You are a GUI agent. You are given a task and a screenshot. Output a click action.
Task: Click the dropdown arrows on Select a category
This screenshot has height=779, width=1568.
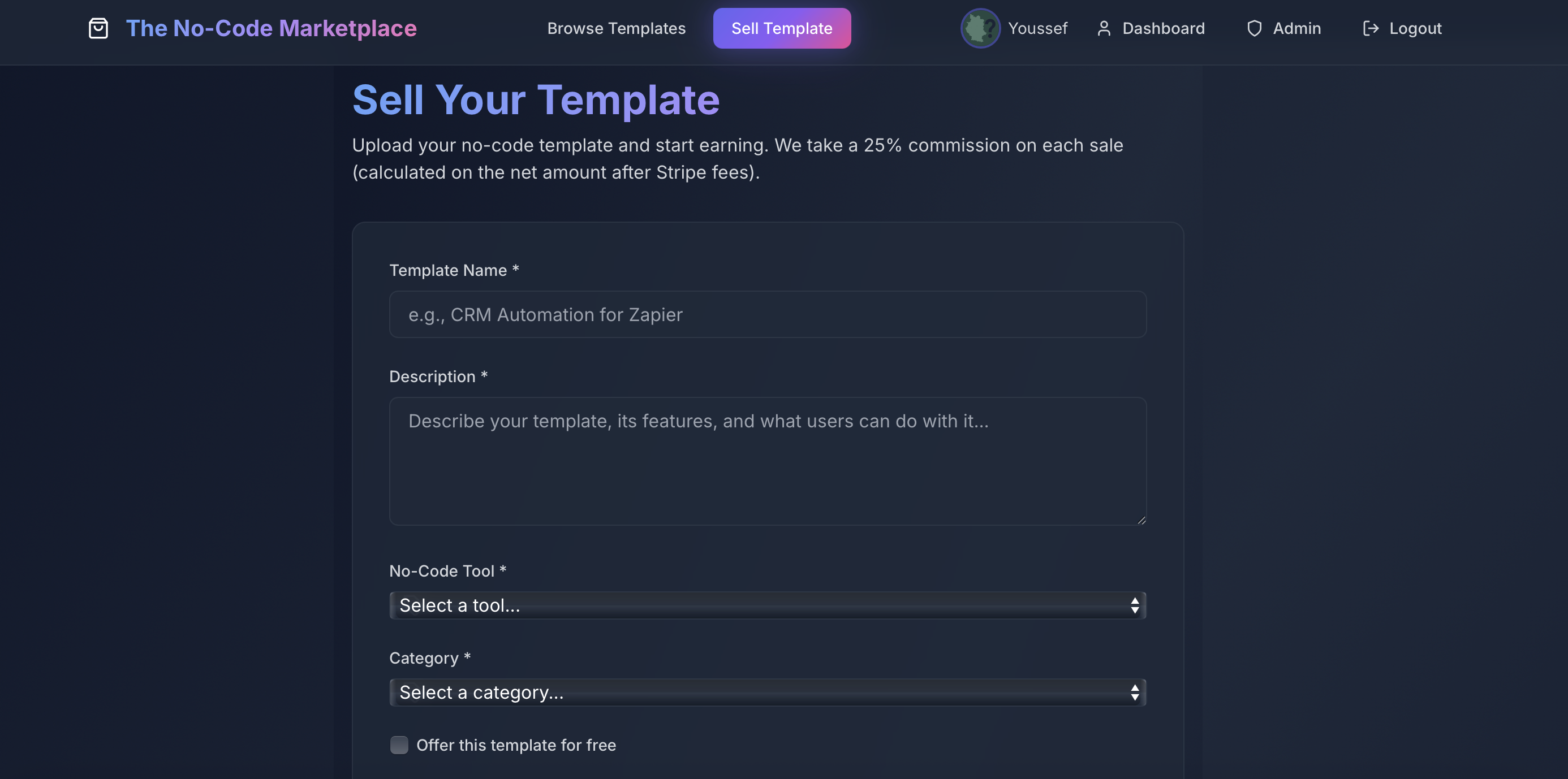pyautogui.click(x=1135, y=692)
